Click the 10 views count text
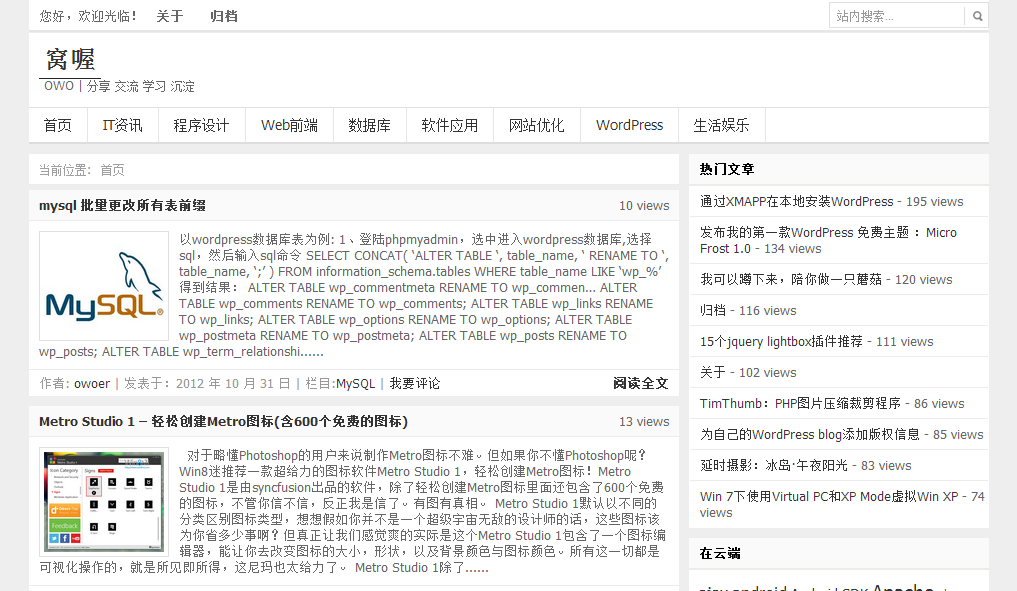 (644, 206)
